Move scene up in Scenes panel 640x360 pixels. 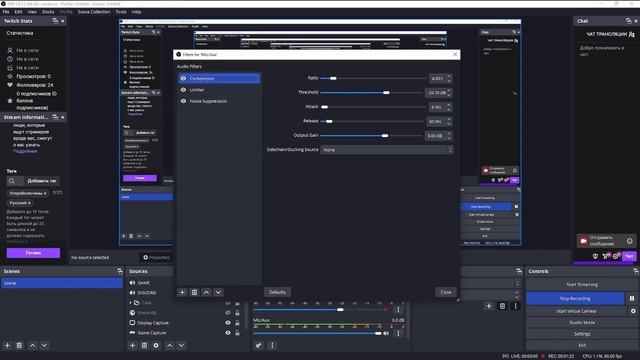point(33,345)
